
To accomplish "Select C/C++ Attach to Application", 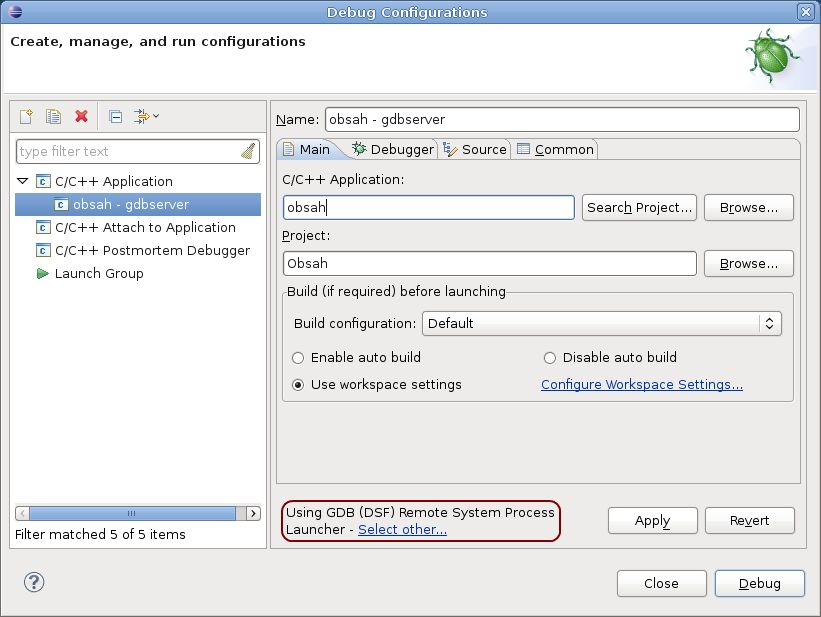I will 145,227.
